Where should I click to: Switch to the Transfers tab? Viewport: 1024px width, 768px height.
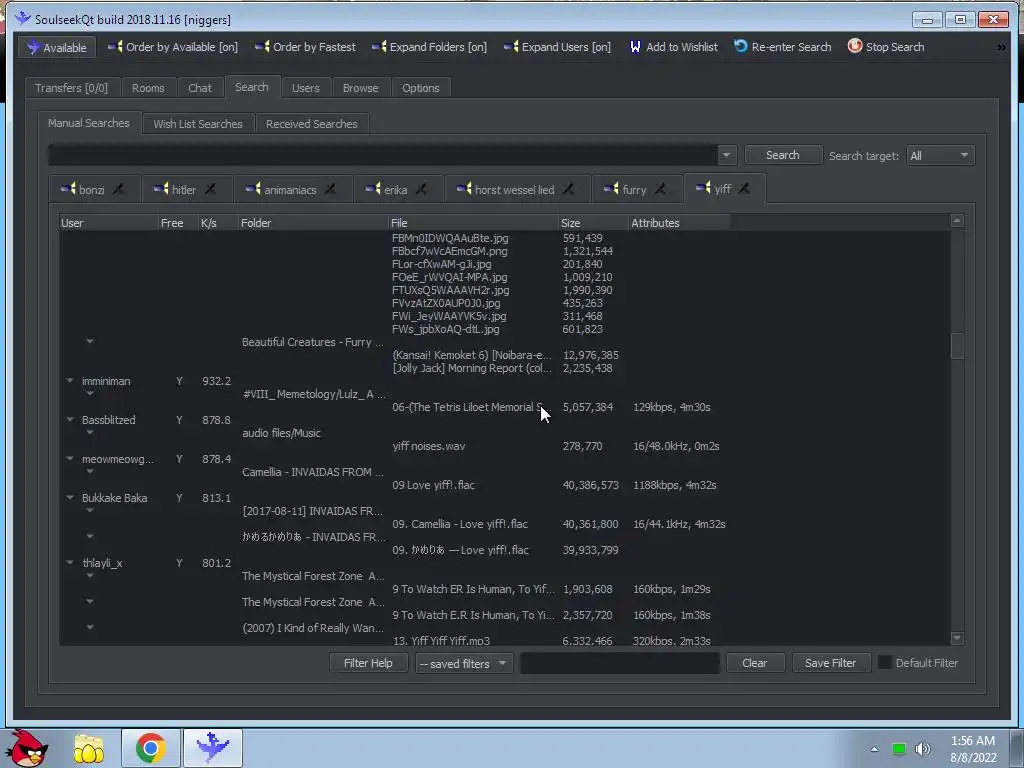tap(71, 88)
